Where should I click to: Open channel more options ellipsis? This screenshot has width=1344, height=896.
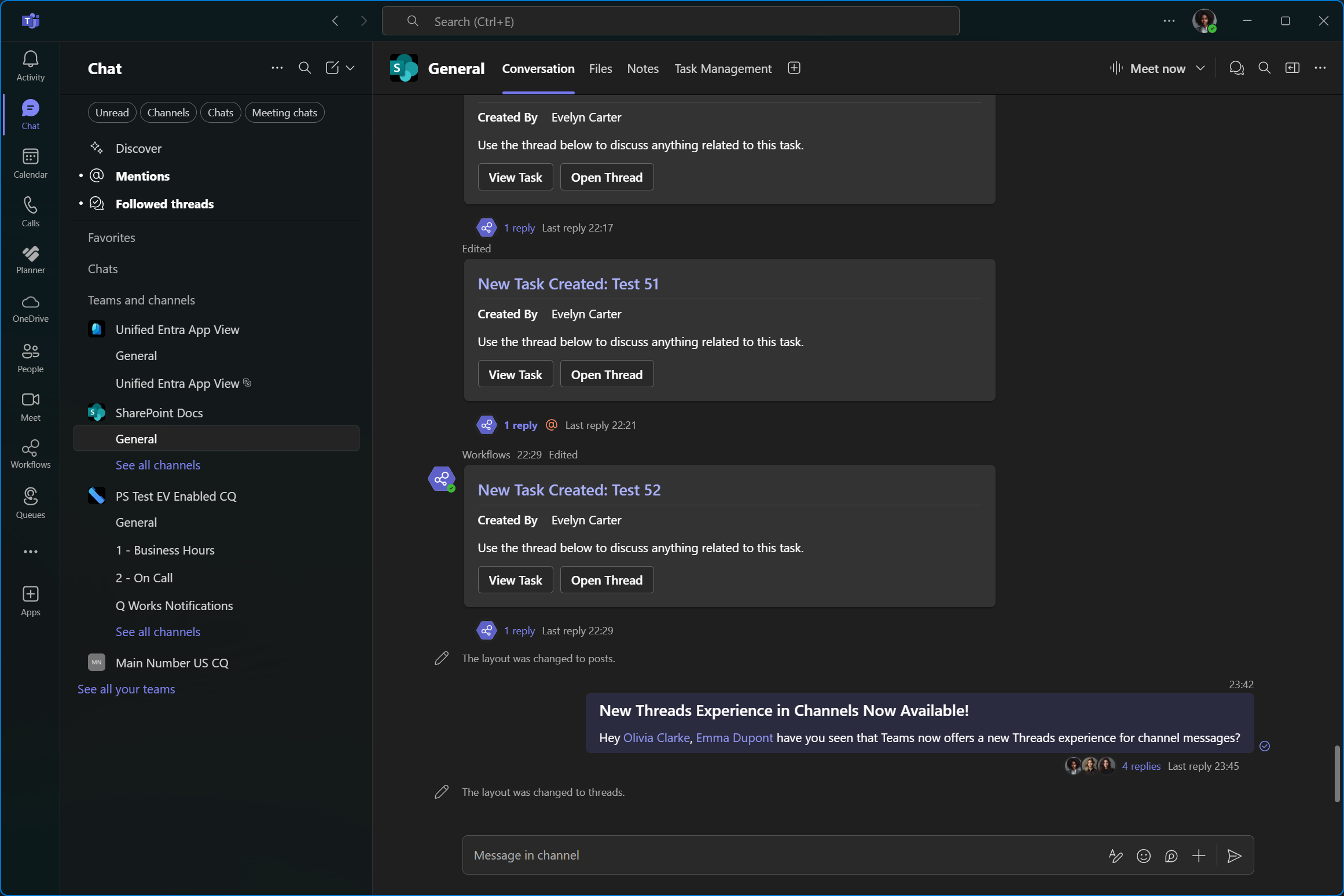1320,68
